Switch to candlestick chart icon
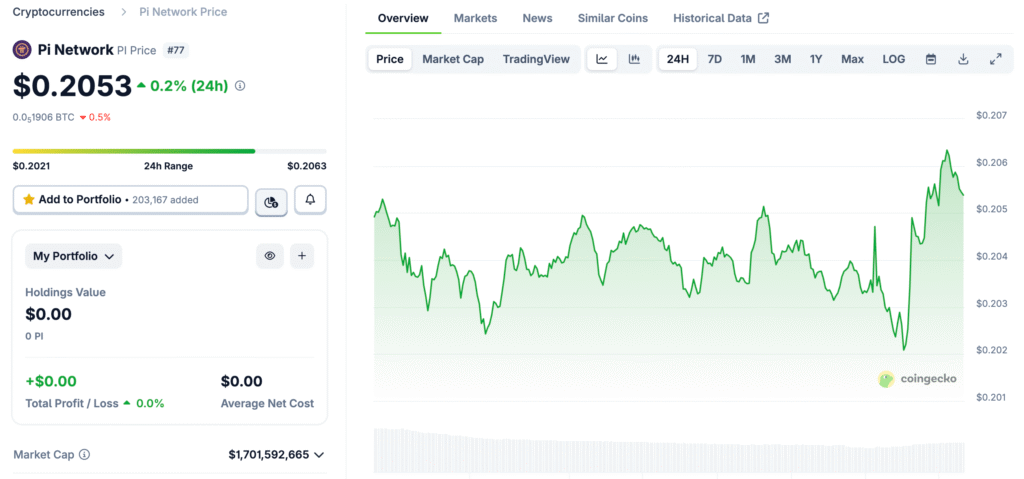The image size is (1024, 479). tap(634, 59)
